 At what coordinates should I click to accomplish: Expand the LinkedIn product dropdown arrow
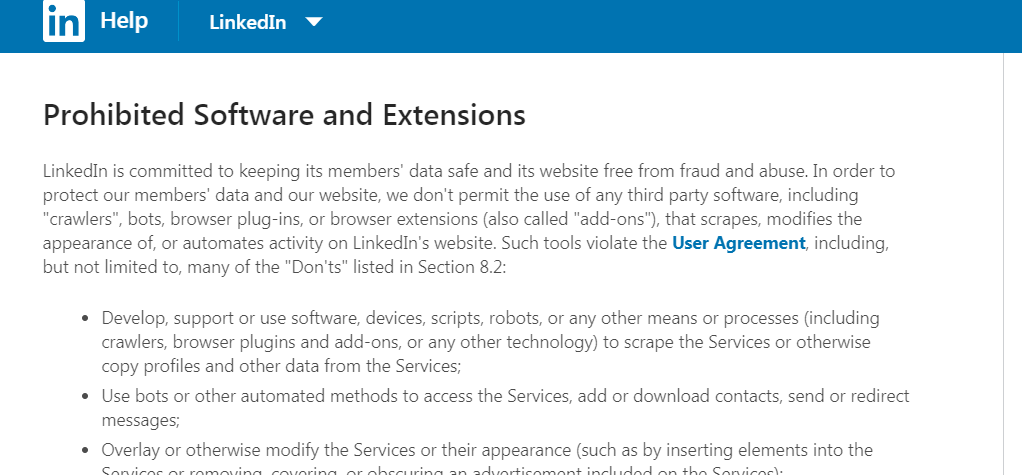point(314,22)
